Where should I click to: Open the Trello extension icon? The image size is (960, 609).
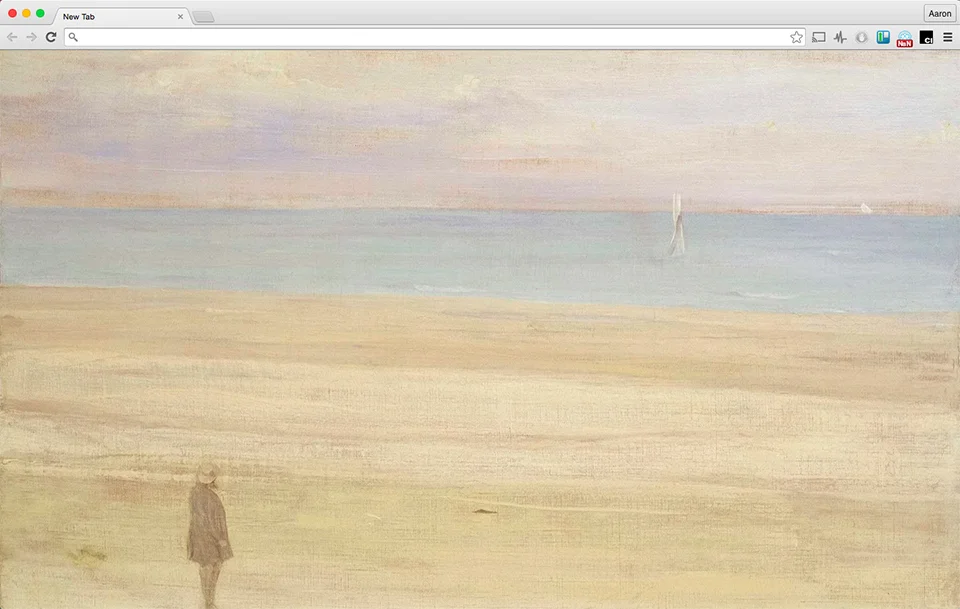point(883,37)
